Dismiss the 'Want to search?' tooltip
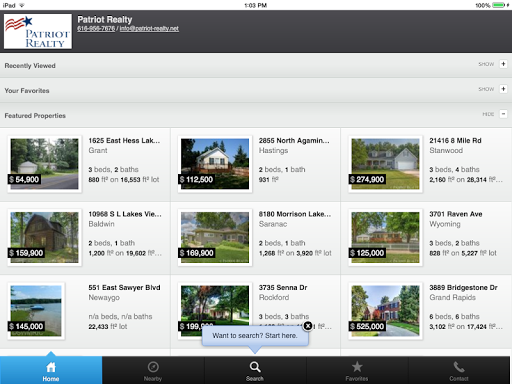512x384 pixels. 308,326
